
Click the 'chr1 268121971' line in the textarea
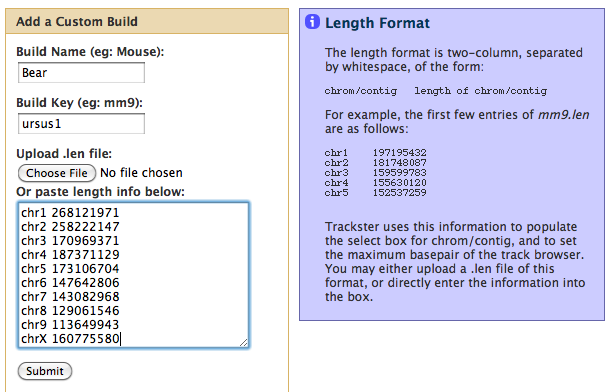coord(70,213)
